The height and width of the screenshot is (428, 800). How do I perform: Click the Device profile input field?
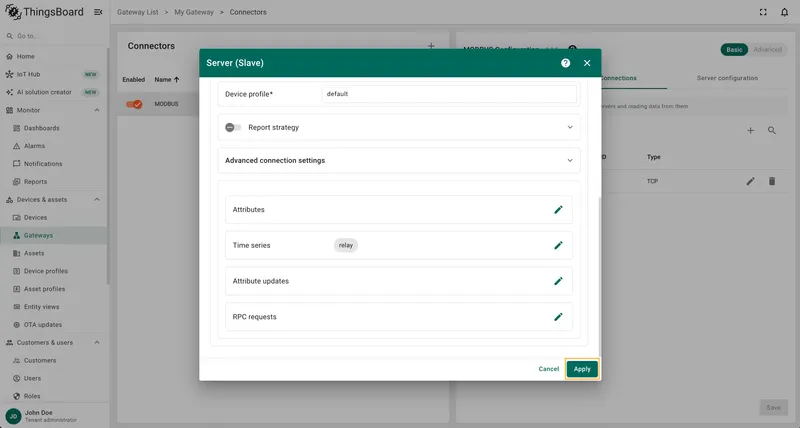click(x=449, y=94)
